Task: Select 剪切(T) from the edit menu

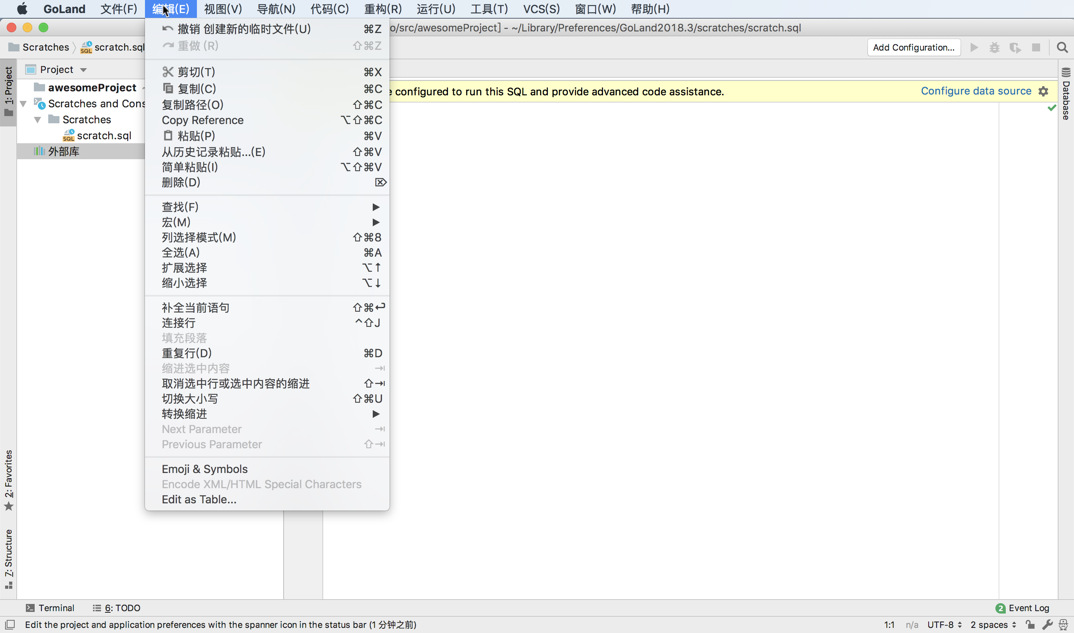Action: 267,72
